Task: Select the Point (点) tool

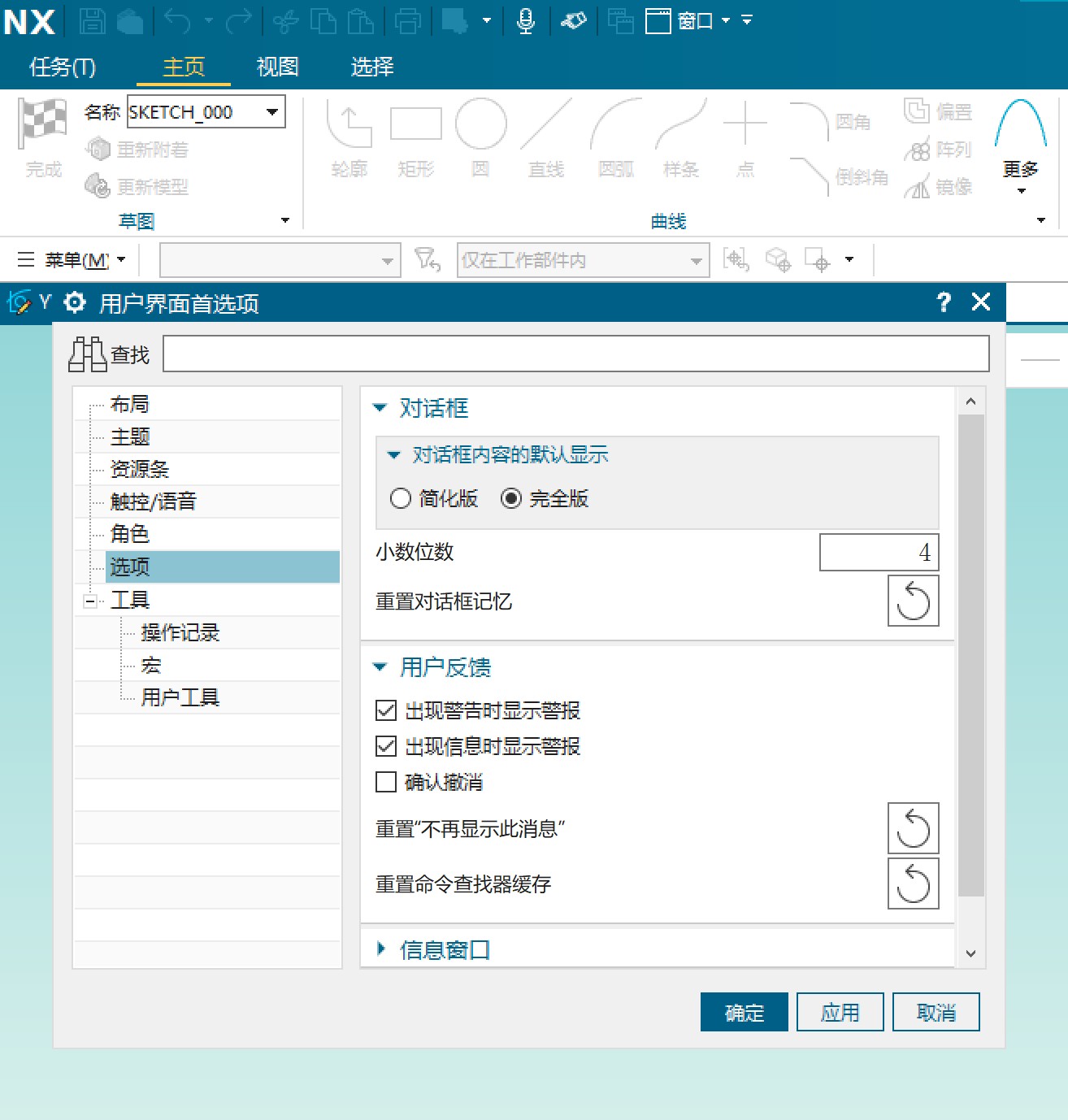Action: point(745,138)
